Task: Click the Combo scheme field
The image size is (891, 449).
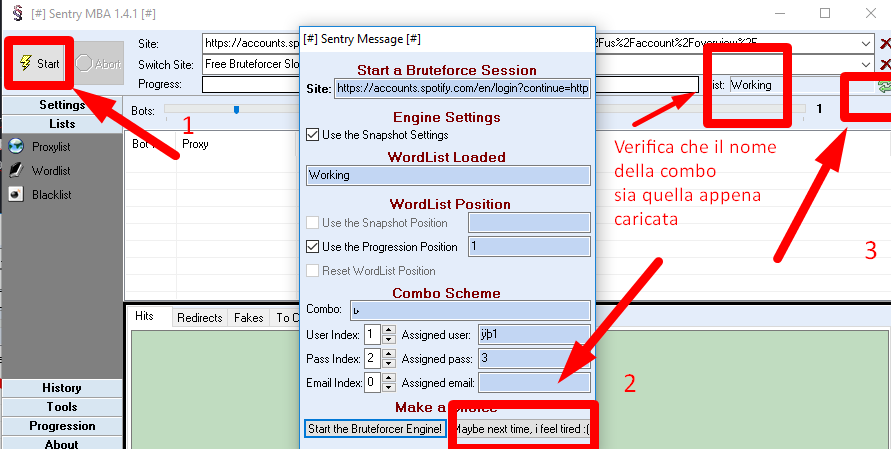Action: (471, 310)
